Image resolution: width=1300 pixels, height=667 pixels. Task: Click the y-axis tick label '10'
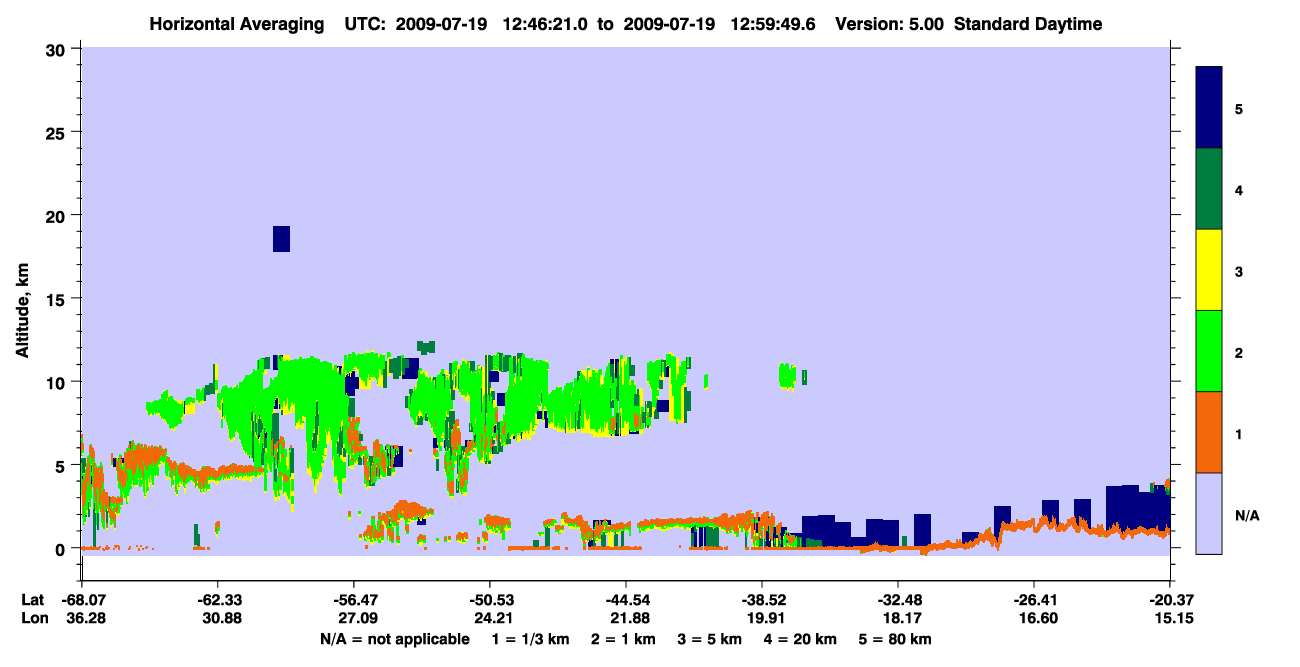pos(58,382)
